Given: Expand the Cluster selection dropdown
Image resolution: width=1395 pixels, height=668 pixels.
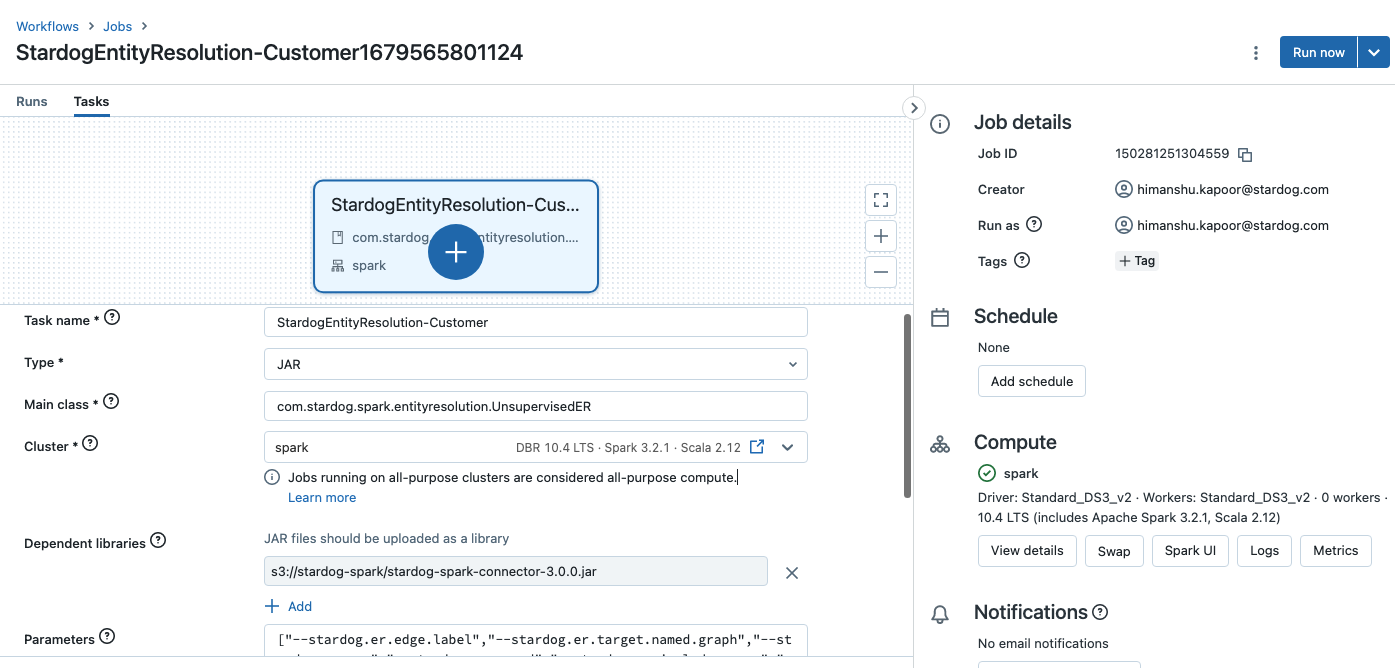Looking at the screenshot, I should click(788, 447).
